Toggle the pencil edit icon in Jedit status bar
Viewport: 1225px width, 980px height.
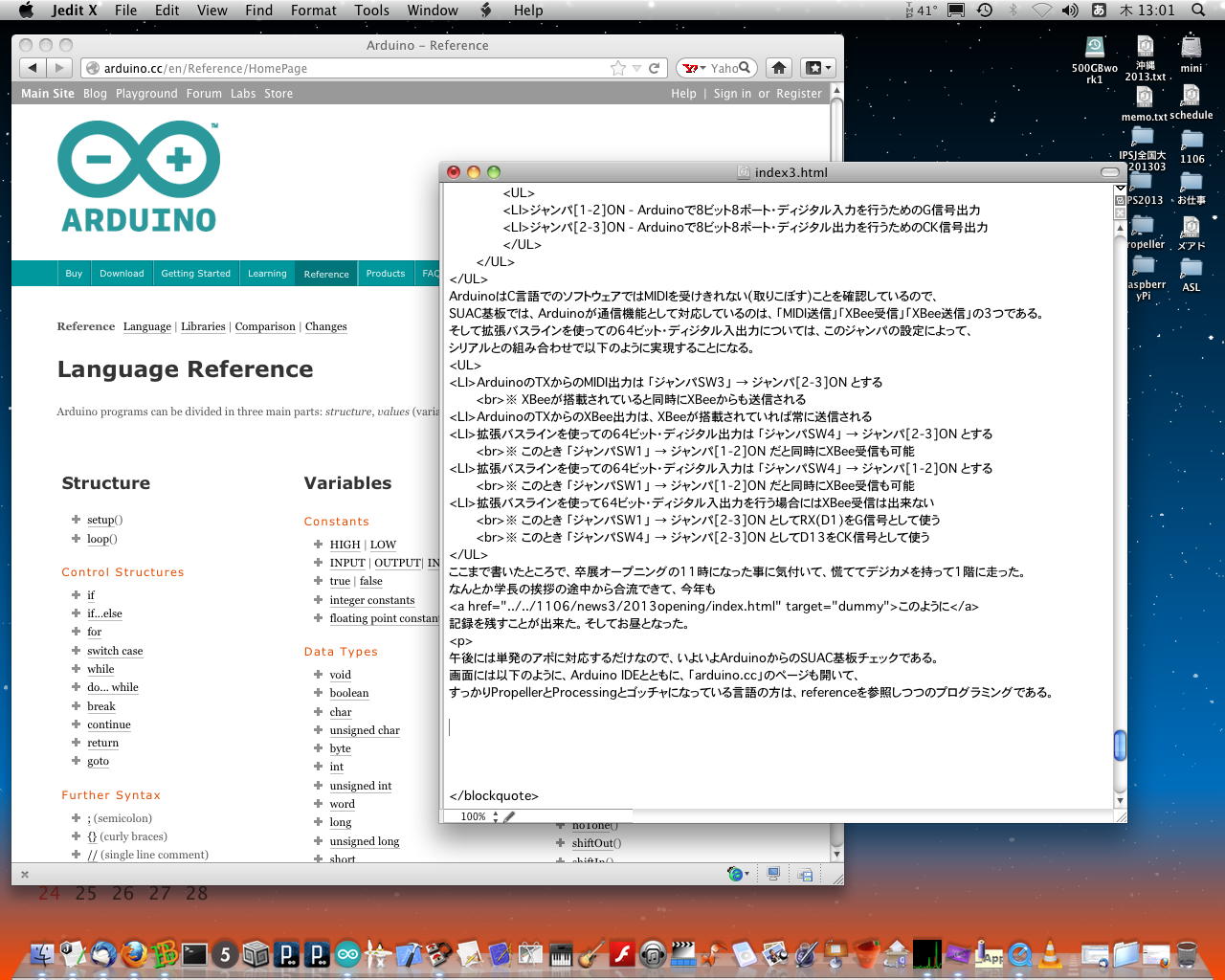pyautogui.click(x=509, y=816)
